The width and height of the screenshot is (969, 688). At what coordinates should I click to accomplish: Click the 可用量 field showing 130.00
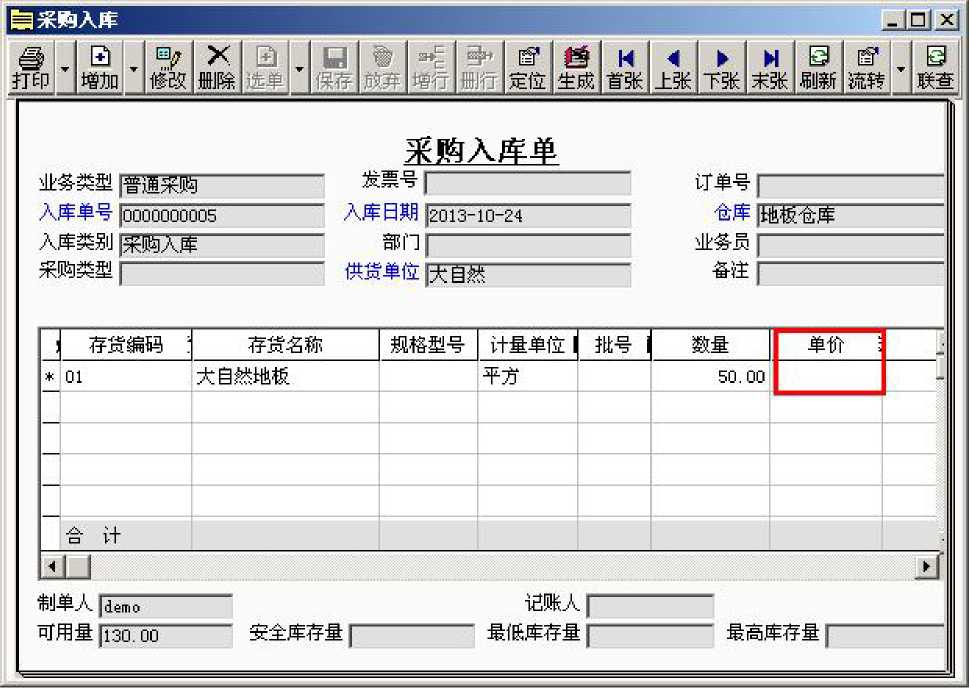click(166, 635)
